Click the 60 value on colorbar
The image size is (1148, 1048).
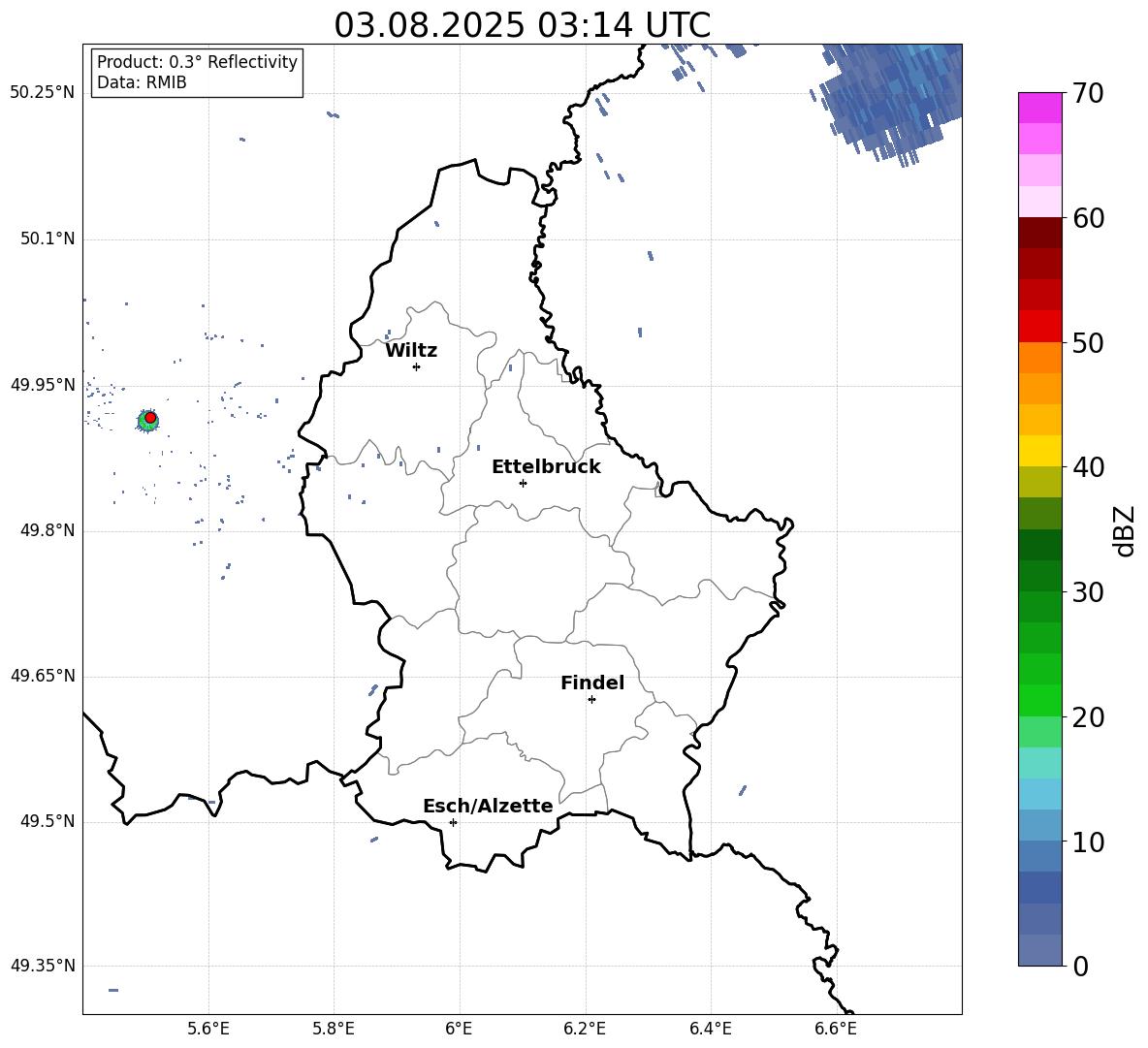coord(1088,218)
